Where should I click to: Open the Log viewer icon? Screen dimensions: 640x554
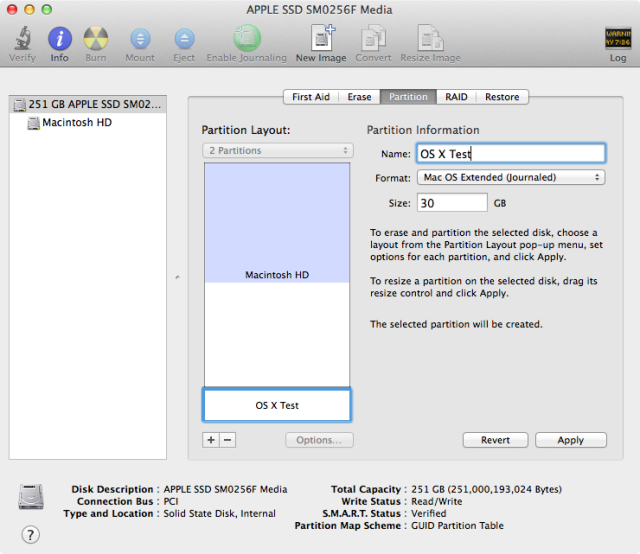[x=618, y=38]
